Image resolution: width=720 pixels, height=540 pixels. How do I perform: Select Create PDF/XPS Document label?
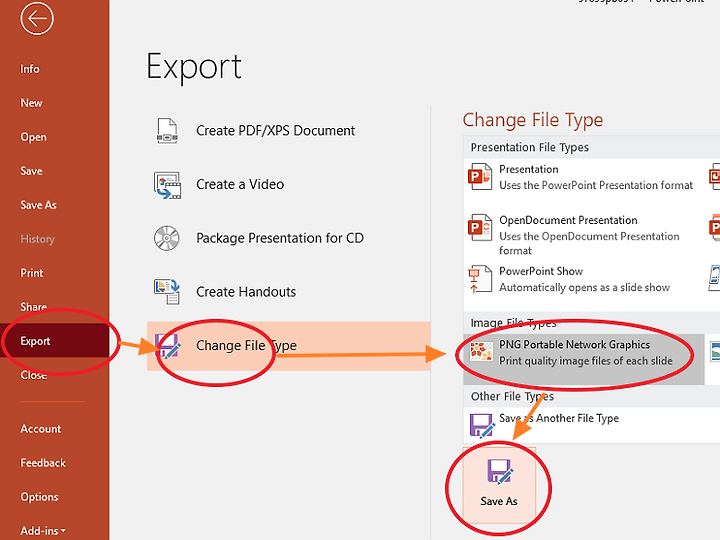pos(276,131)
